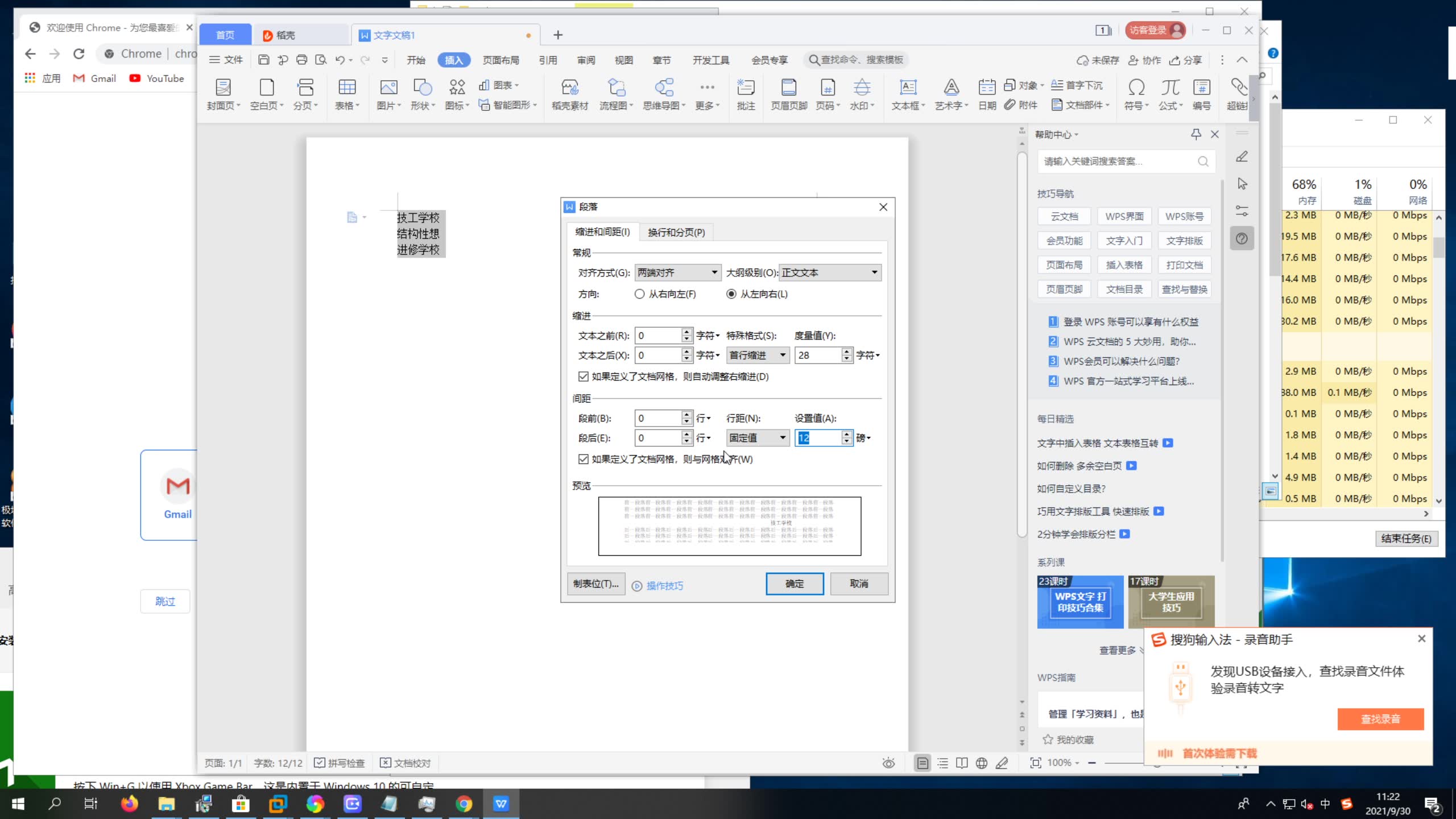Screen dimensions: 1456x819
Task: Click the 操作技巧 link
Action: [x=664, y=586]
